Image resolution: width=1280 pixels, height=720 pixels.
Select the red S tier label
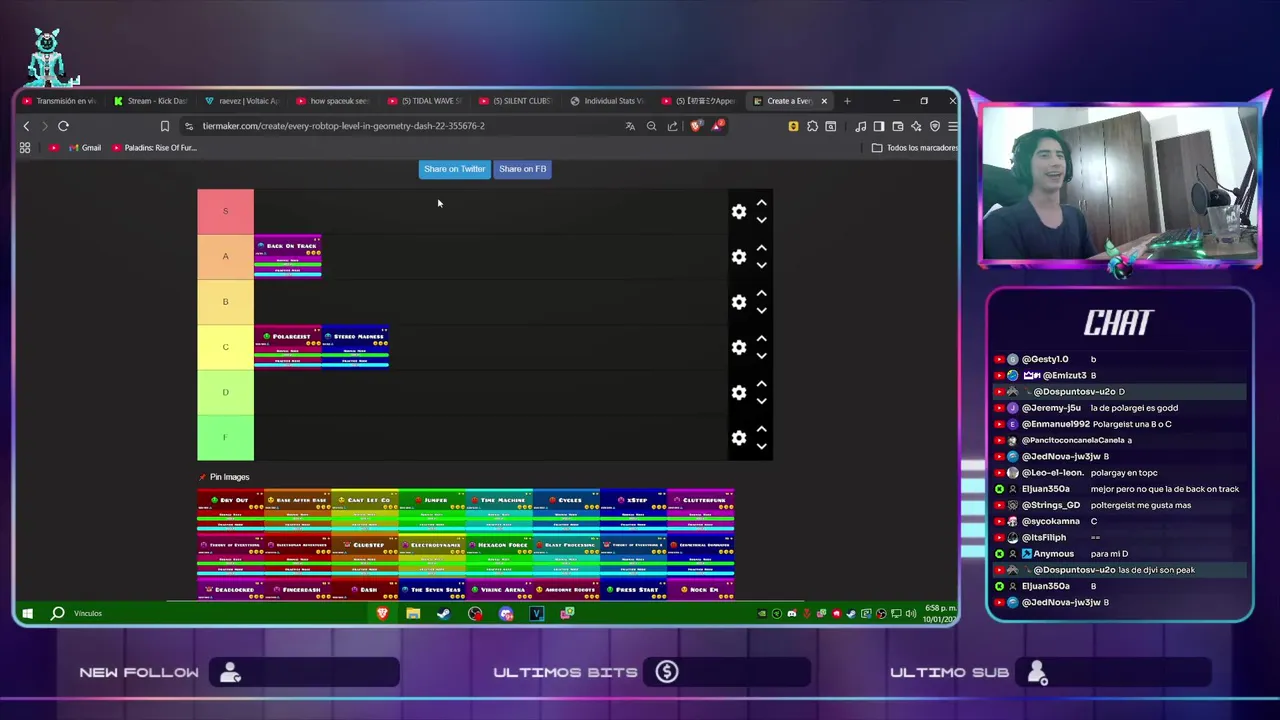point(225,211)
